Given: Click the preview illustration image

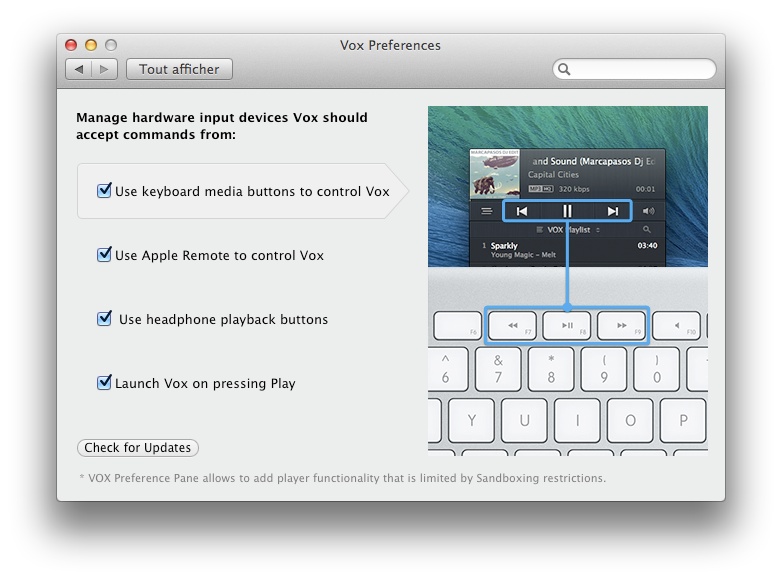Looking at the screenshot, I should [568, 281].
